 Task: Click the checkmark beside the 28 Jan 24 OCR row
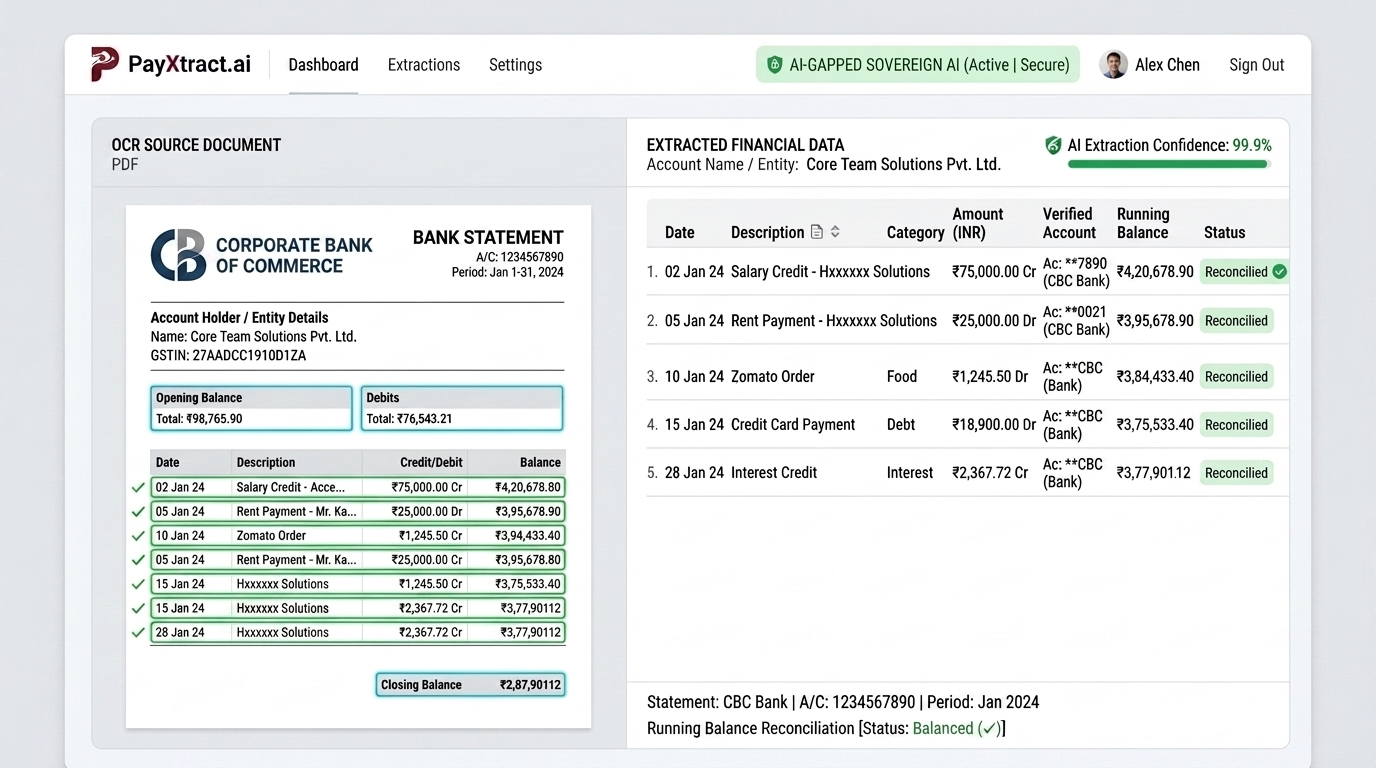138,632
